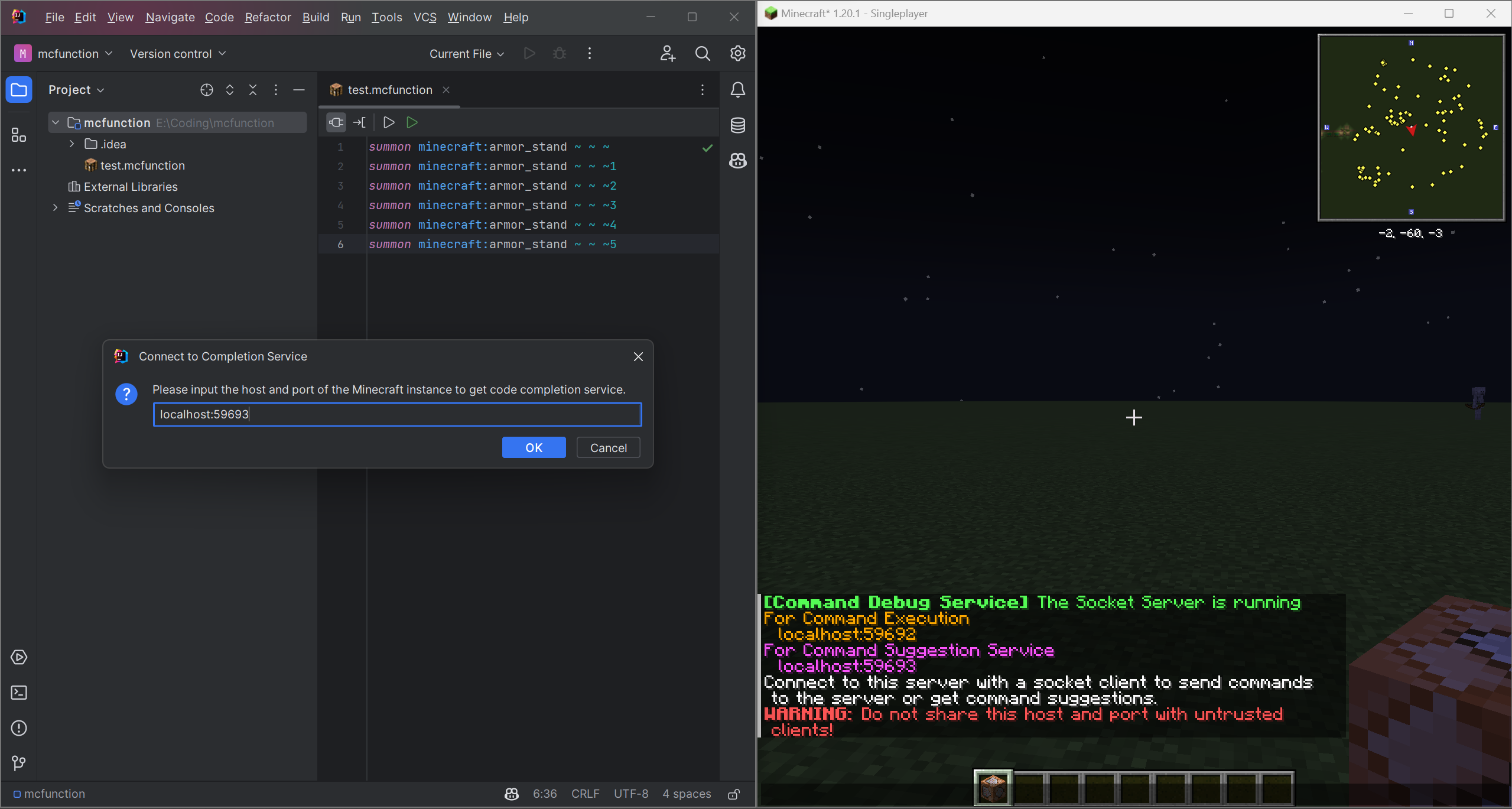
Task: Open the Project tool window icon
Action: pyautogui.click(x=19, y=90)
